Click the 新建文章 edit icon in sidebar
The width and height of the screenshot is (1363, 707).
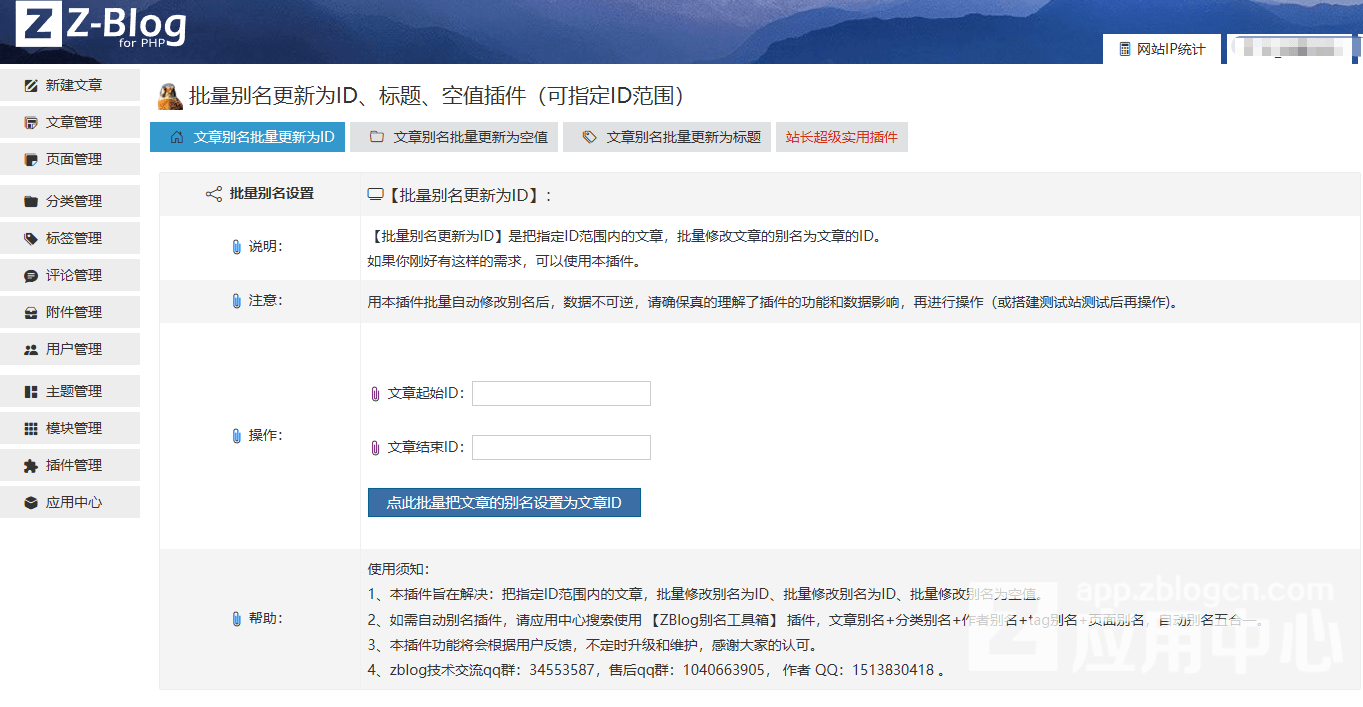[x=31, y=86]
